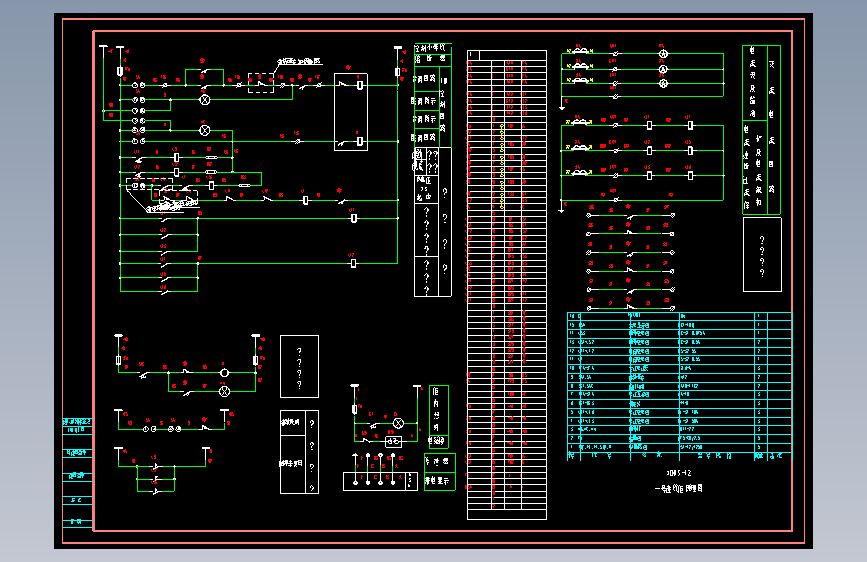The height and width of the screenshot is (562, 867).
Task: Click the lower lamp symbol in the lower-left circuit
Action: tap(224, 392)
